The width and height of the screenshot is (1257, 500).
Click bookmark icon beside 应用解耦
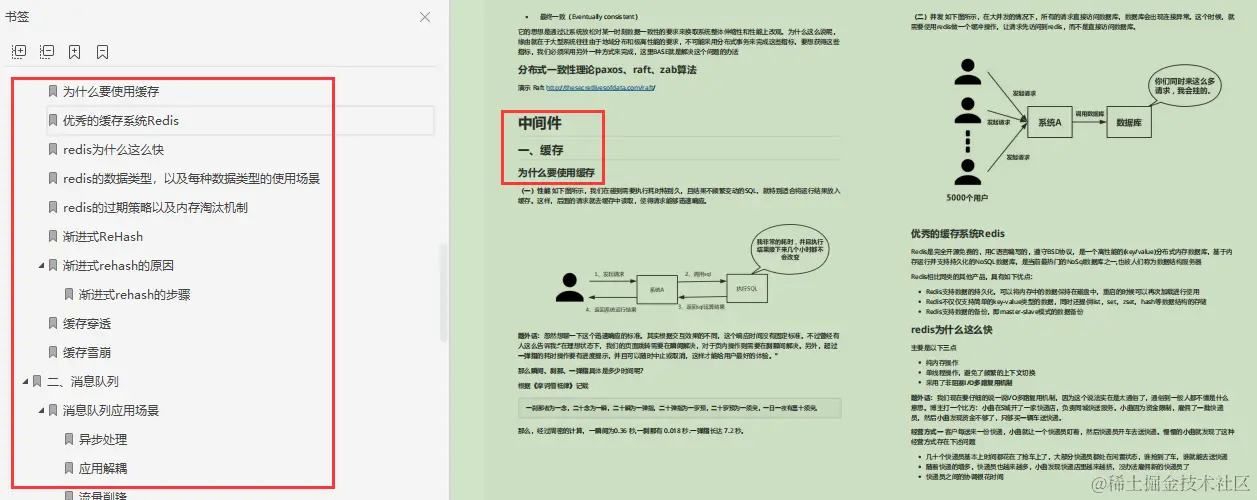(69, 468)
